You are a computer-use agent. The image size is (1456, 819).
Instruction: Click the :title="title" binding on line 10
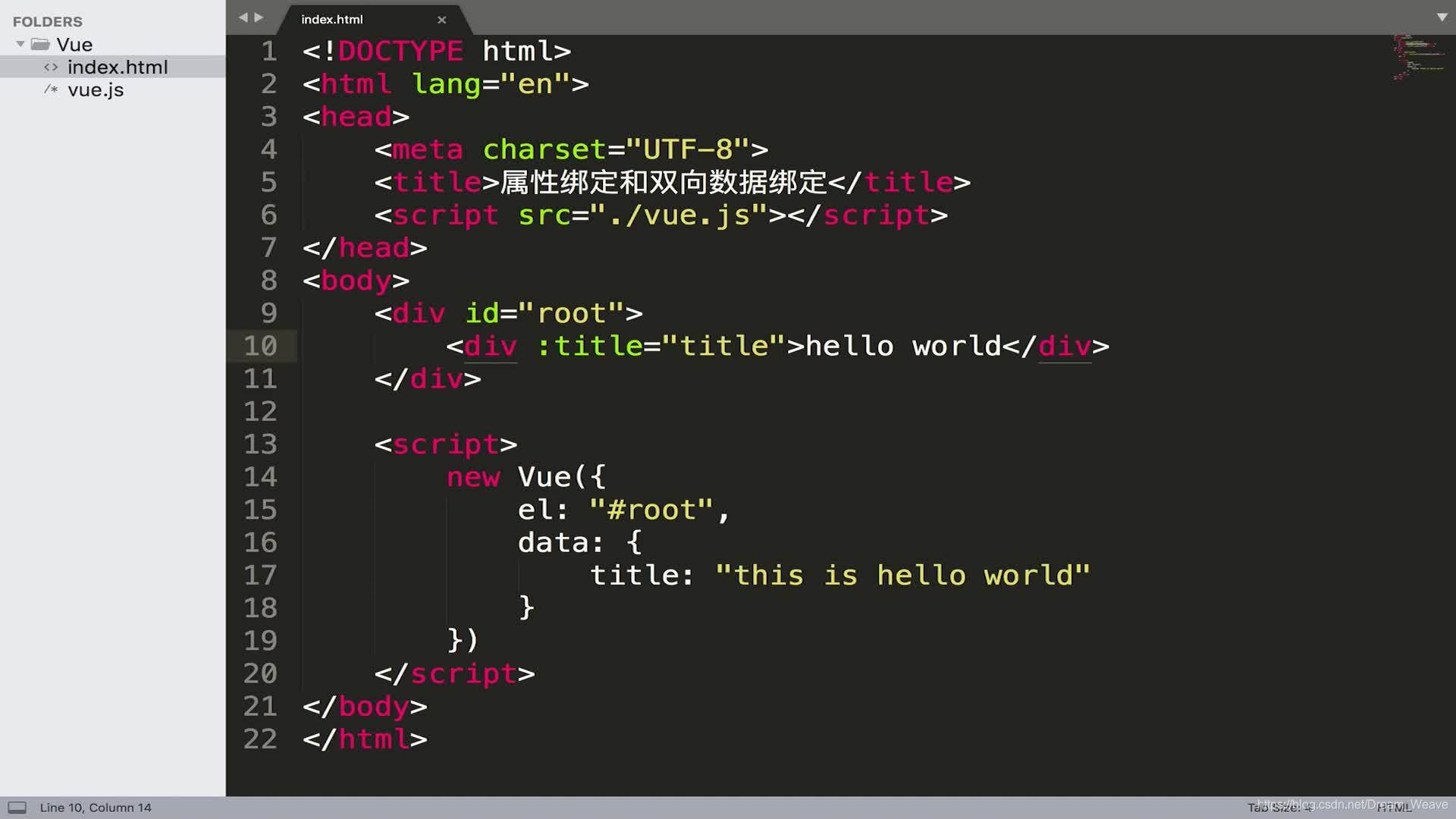tap(661, 346)
